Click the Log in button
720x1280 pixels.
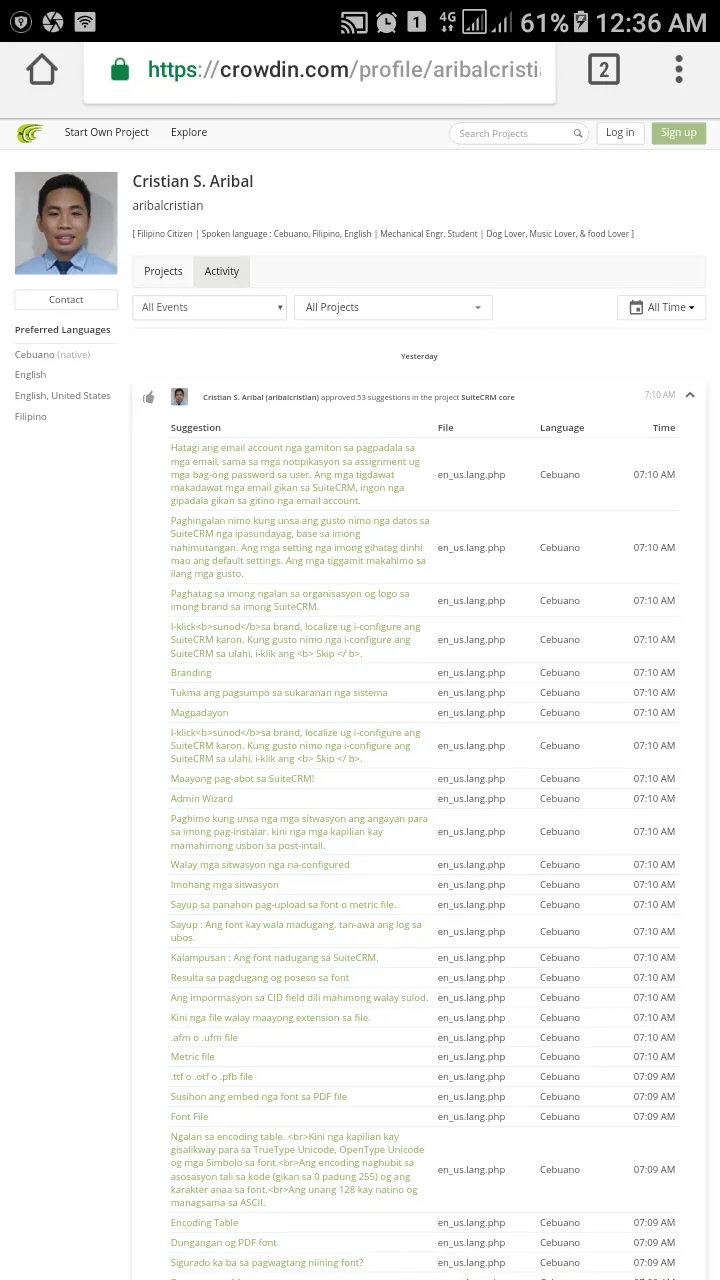pyautogui.click(x=620, y=132)
